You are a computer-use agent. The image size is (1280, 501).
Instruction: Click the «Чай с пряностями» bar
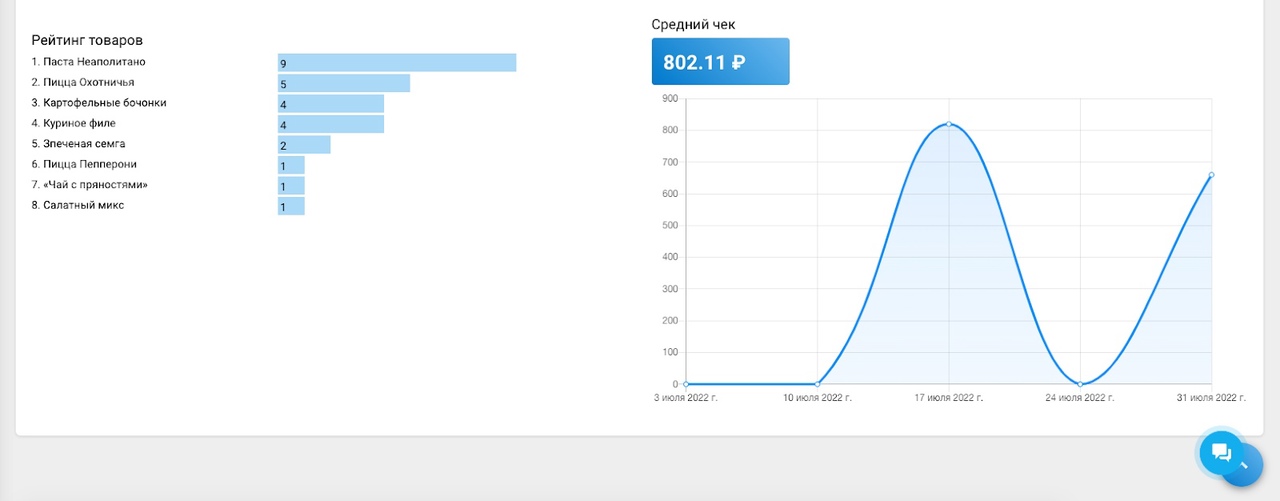pos(291,186)
